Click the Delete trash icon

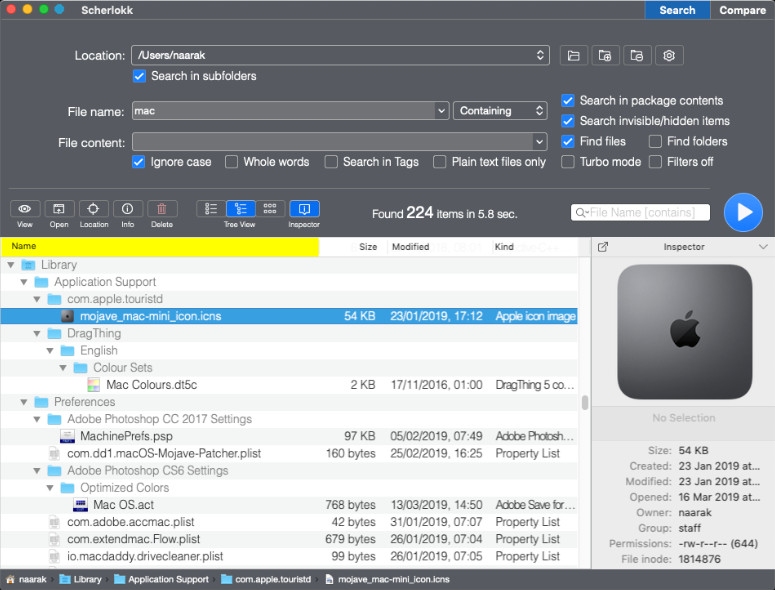pyautogui.click(x=162, y=209)
